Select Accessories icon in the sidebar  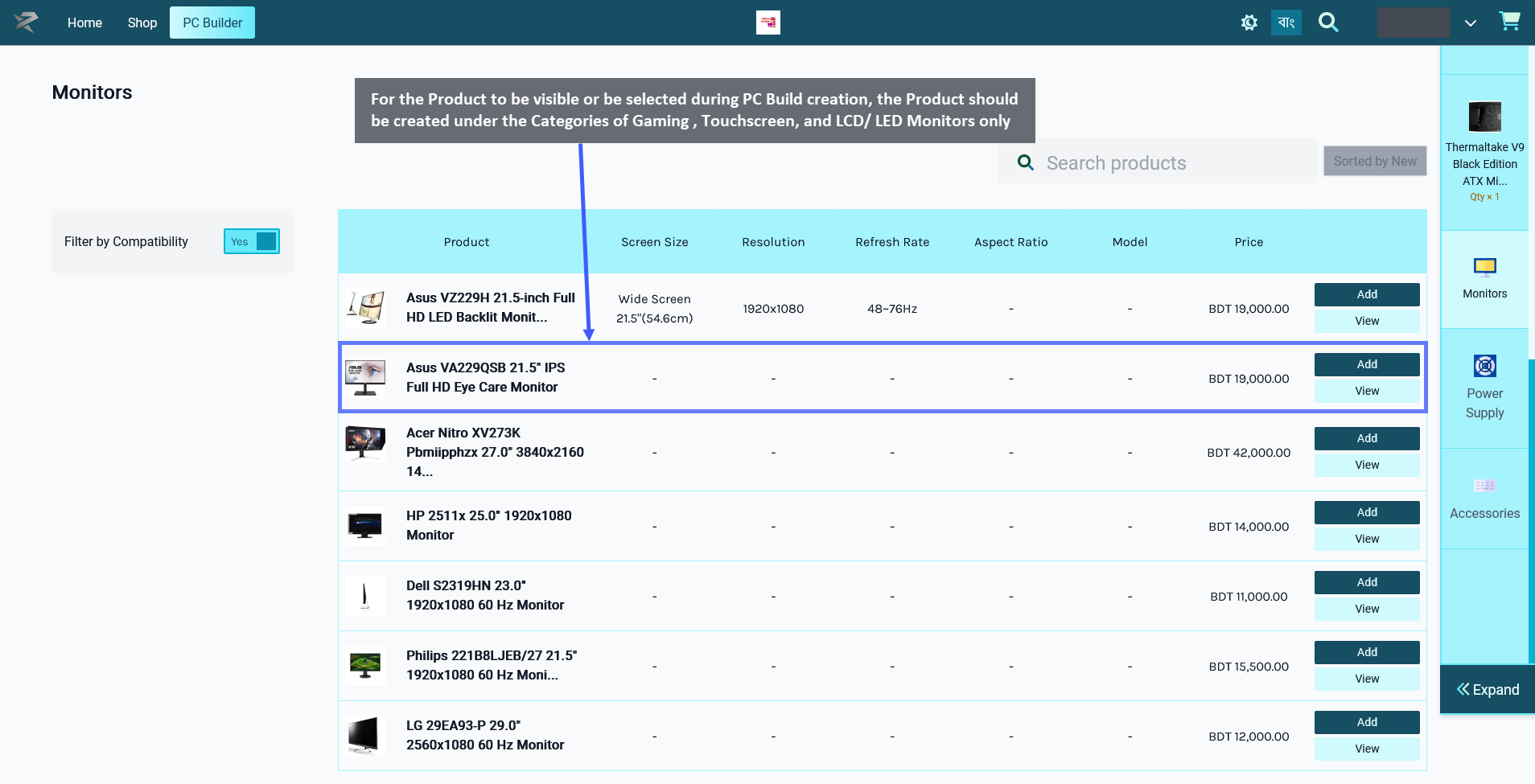click(x=1484, y=486)
